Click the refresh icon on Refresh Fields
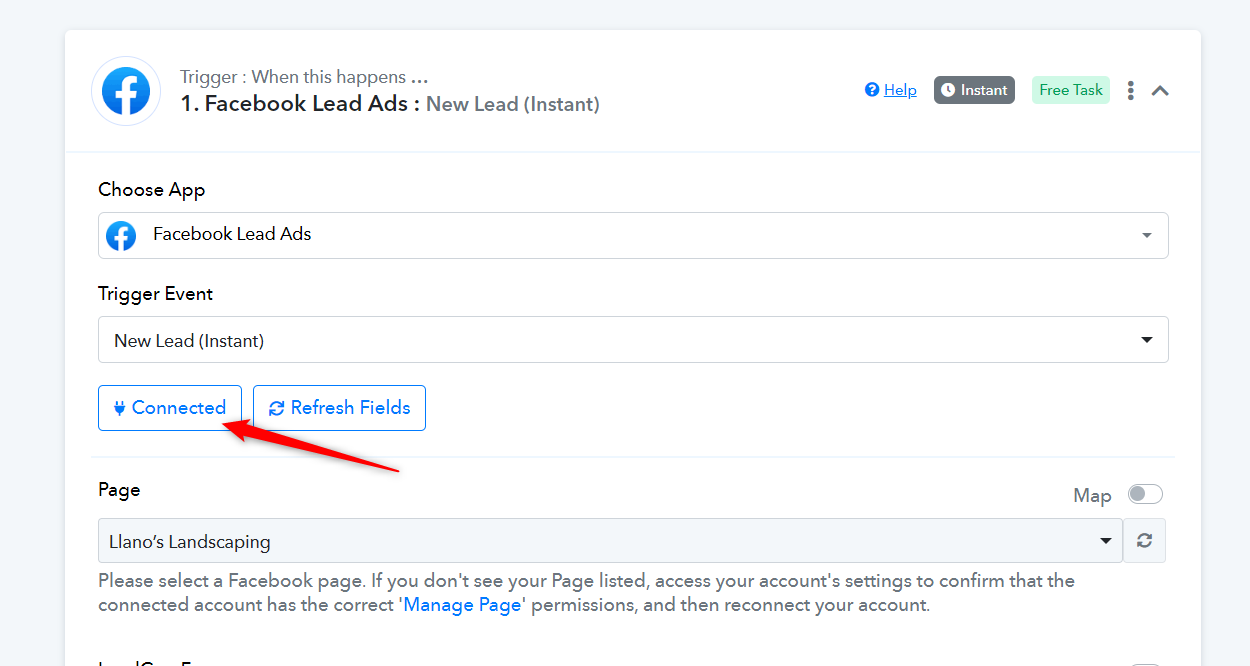The width and height of the screenshot is (1250, 666). tap(277, 408)
